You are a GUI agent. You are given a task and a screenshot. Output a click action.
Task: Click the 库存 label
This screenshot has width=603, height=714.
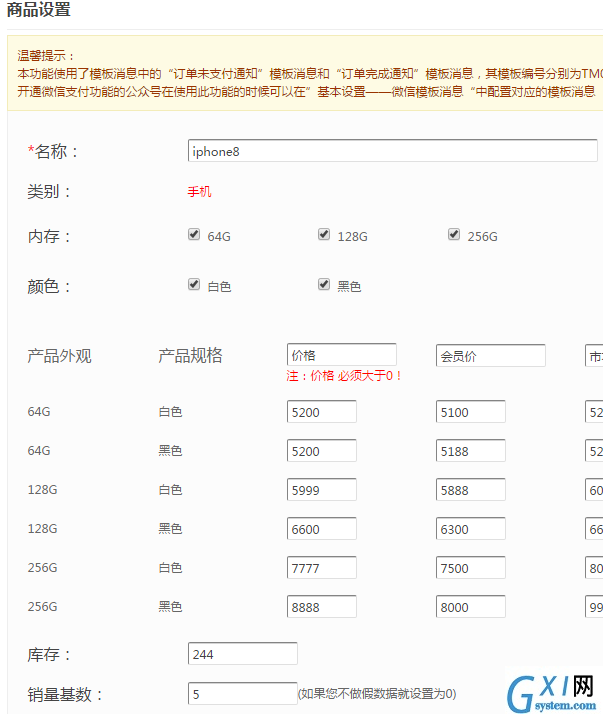(49, 654)
